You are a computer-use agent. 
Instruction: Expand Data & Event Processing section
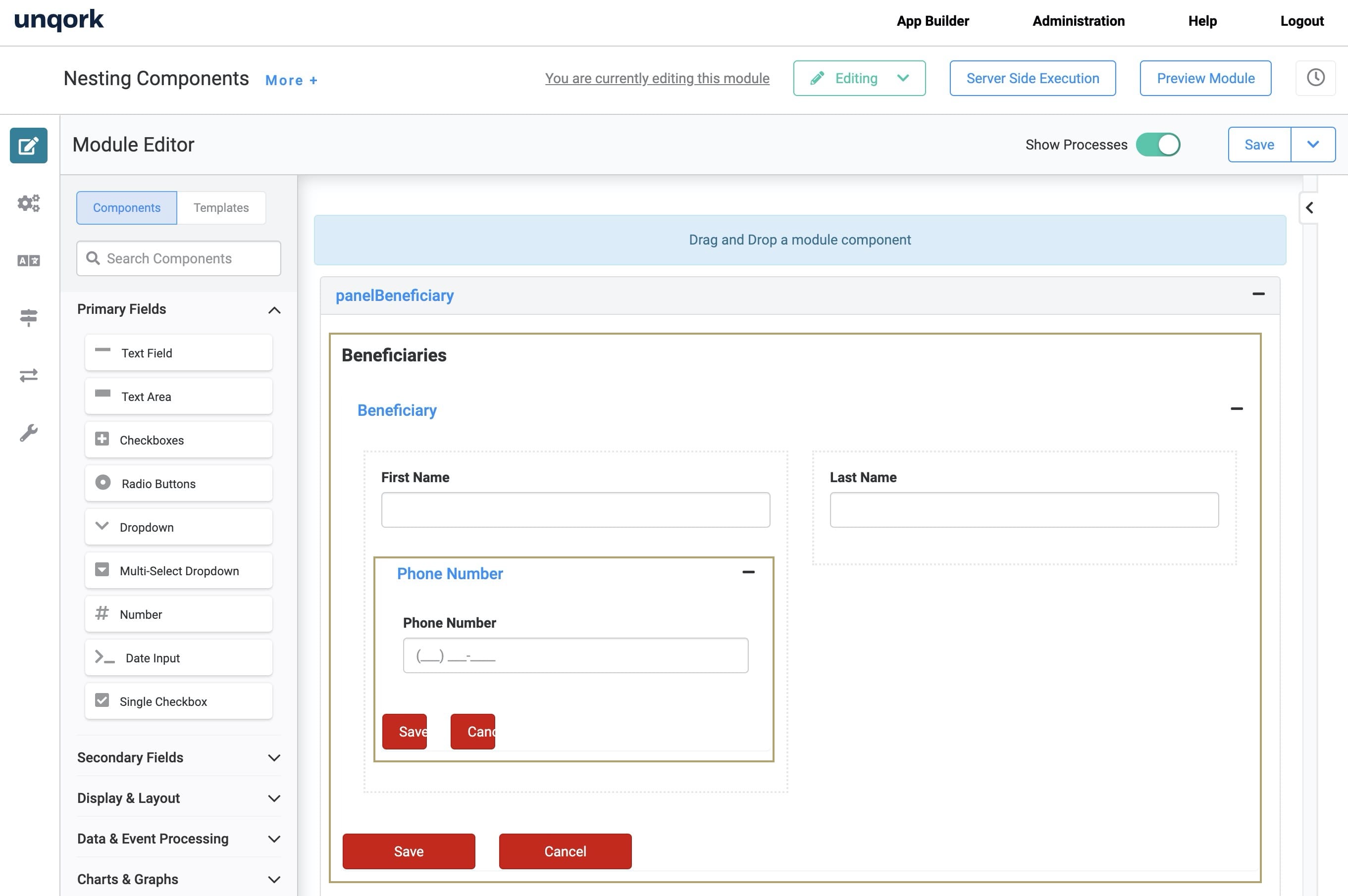(274, 839)
